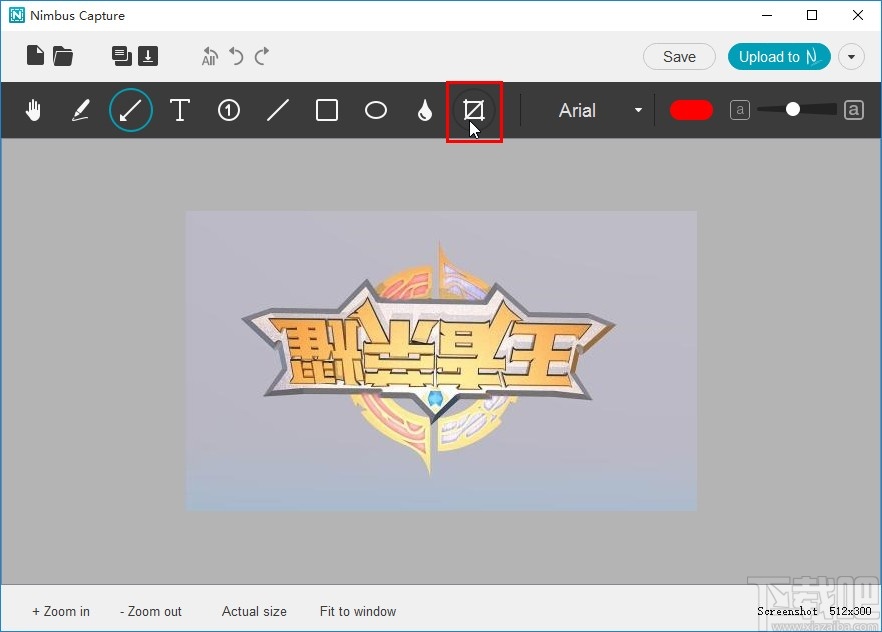The height and width of the screenshot is (632, 882).
Task: Activate the Crop tool
Action: [474, 110]
